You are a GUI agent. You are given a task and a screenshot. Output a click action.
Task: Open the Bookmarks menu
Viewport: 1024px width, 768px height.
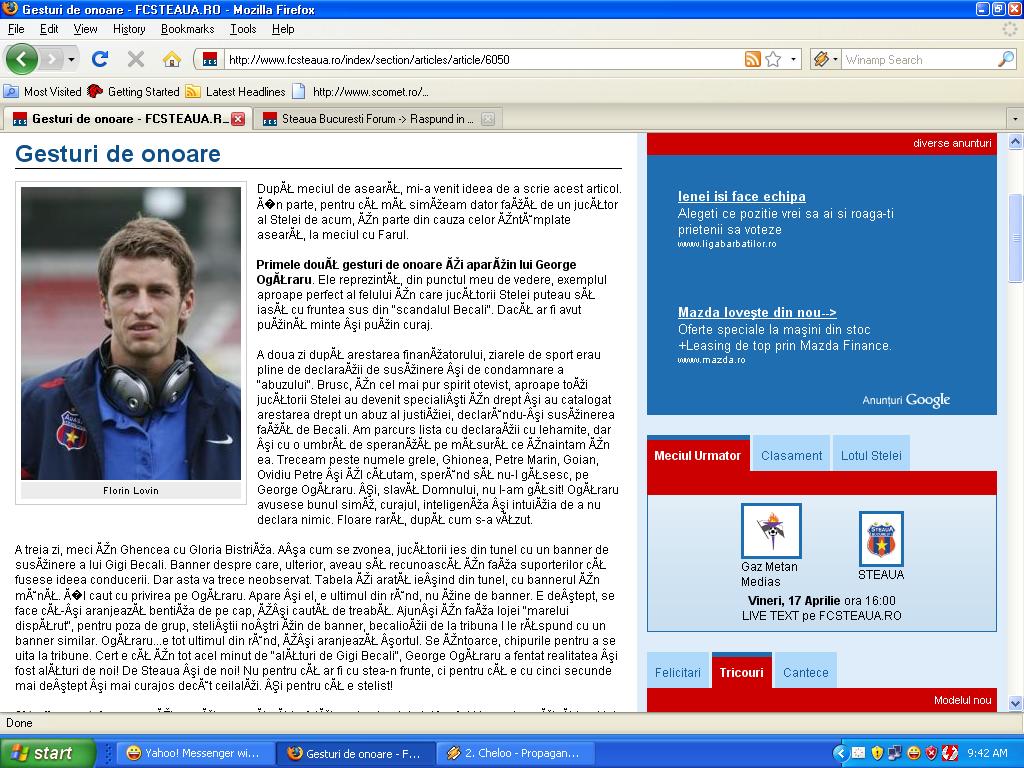[x=187, y=29]
